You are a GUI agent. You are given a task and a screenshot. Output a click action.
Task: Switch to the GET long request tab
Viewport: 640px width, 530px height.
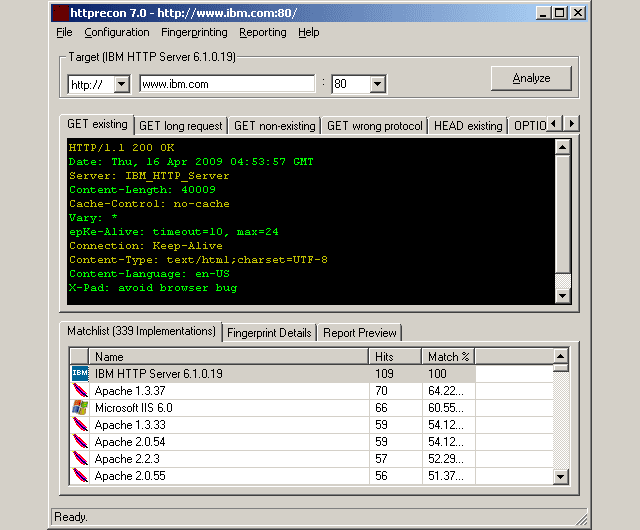pyautogui.click(x=181, y=126)
